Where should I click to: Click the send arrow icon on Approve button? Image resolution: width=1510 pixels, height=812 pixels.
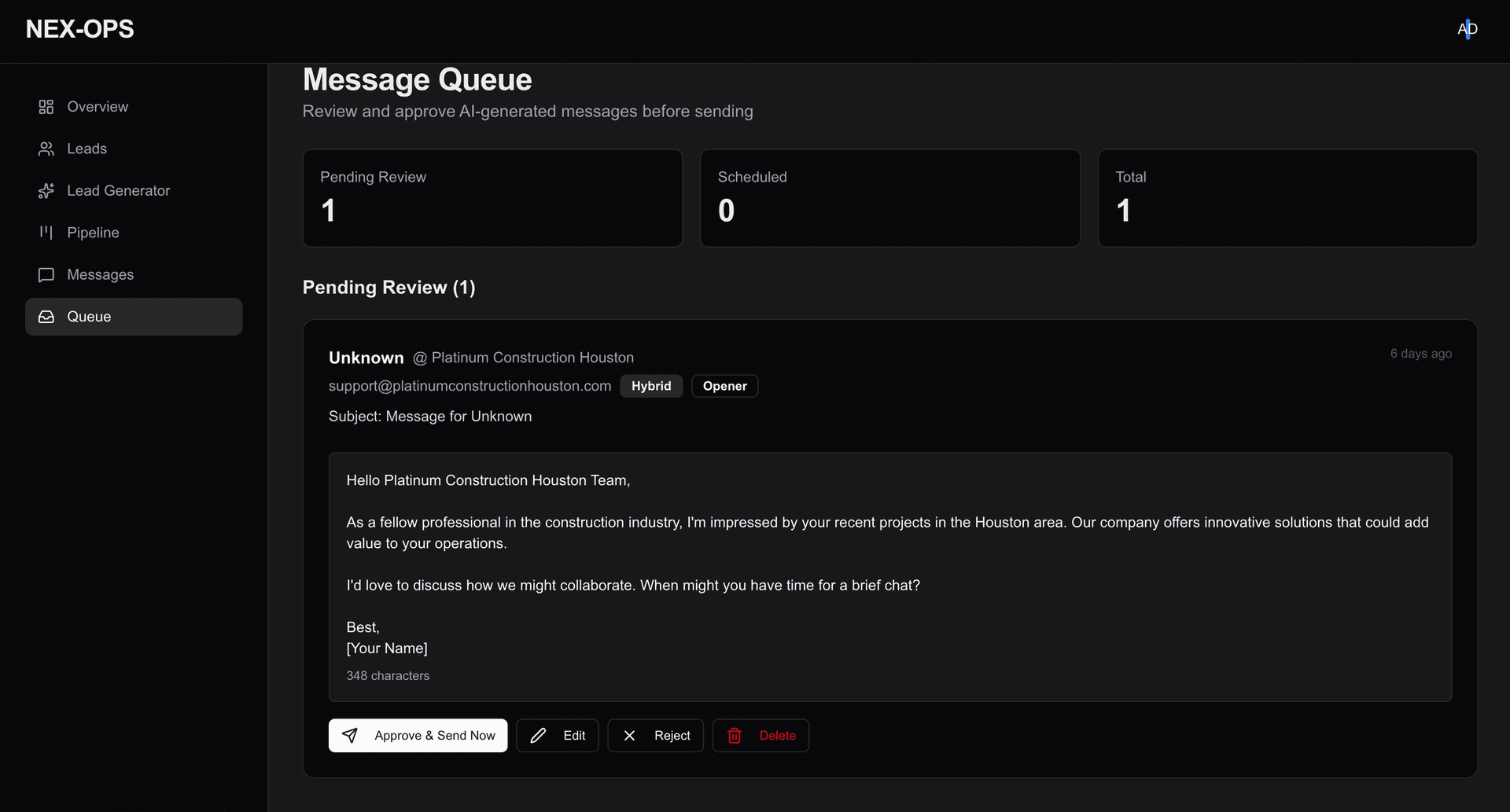[350, 735]
